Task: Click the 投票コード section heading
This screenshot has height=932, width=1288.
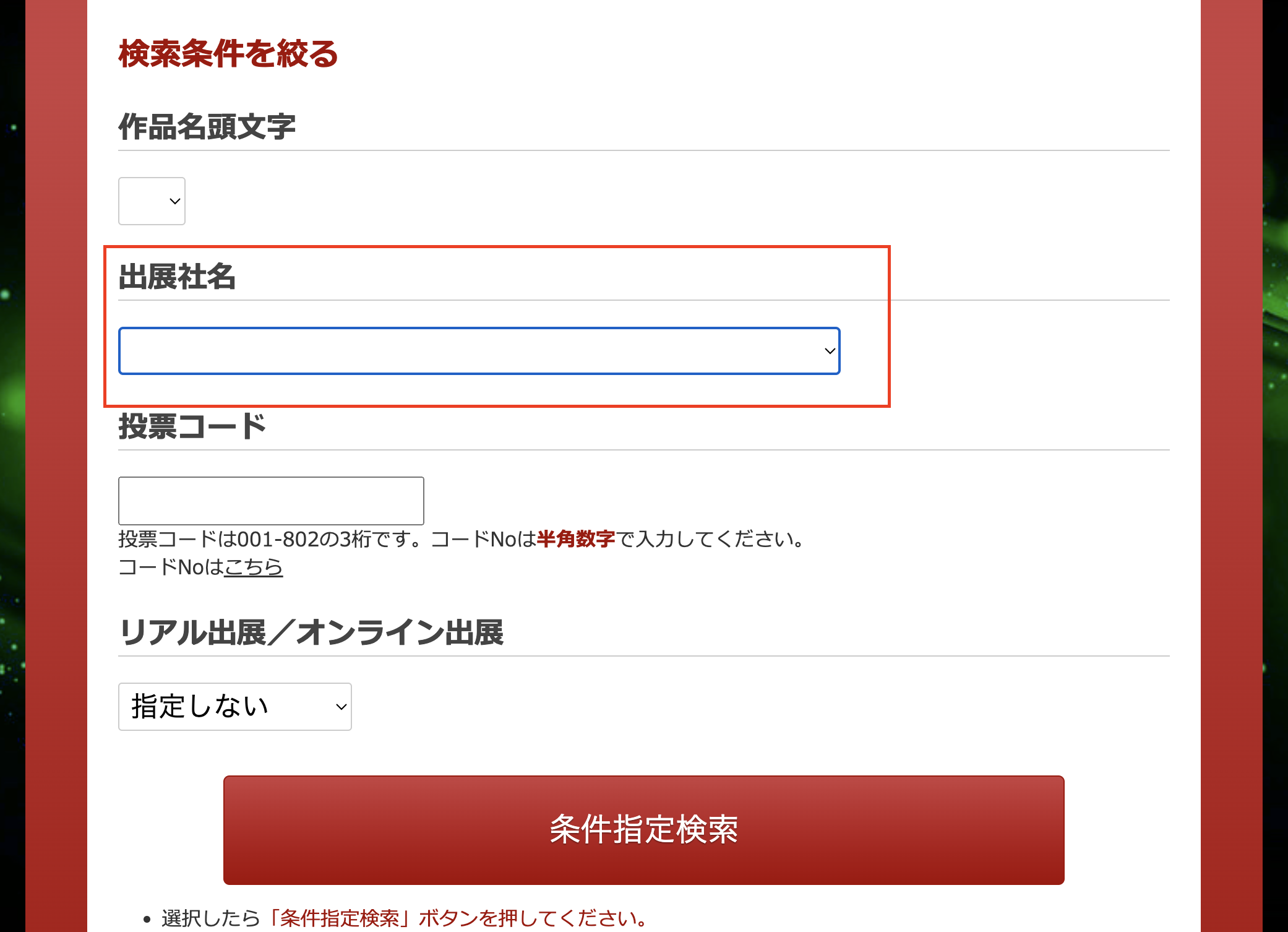Action: pyautogui.click(x=192, y=426)
